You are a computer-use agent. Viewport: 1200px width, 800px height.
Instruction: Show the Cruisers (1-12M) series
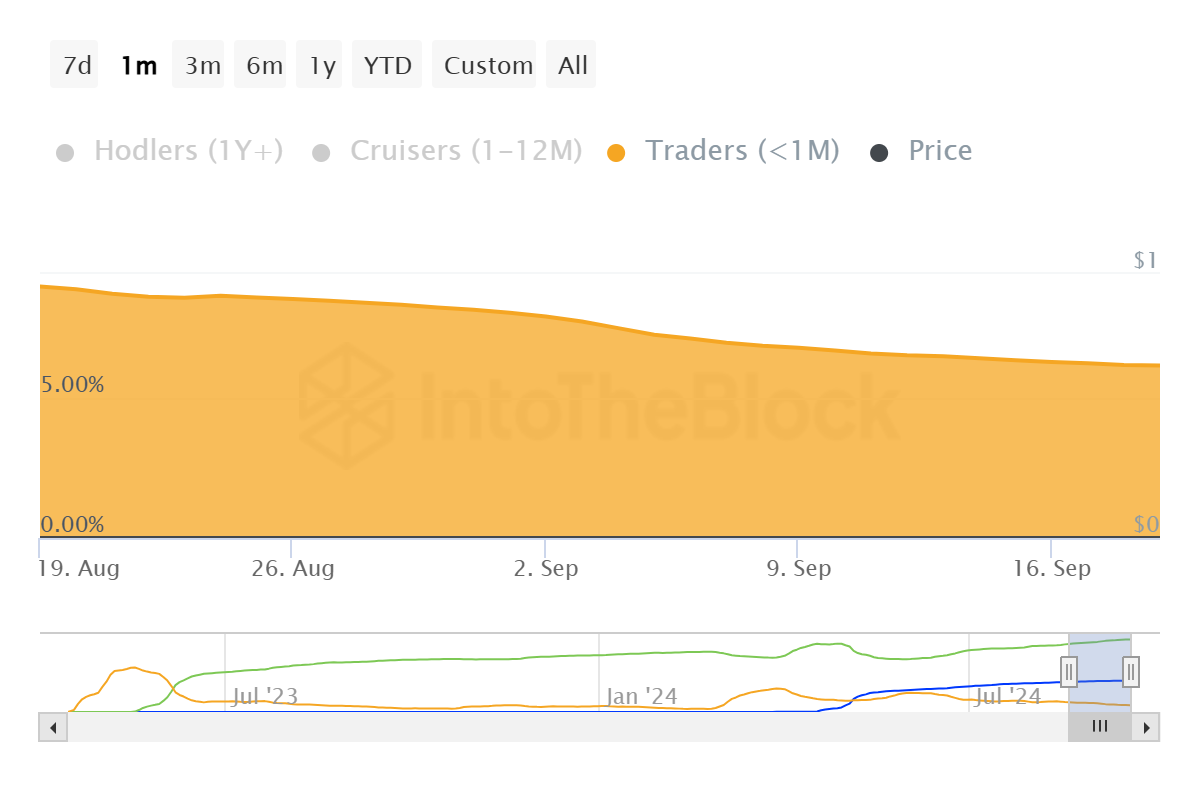tap(465, 151)
